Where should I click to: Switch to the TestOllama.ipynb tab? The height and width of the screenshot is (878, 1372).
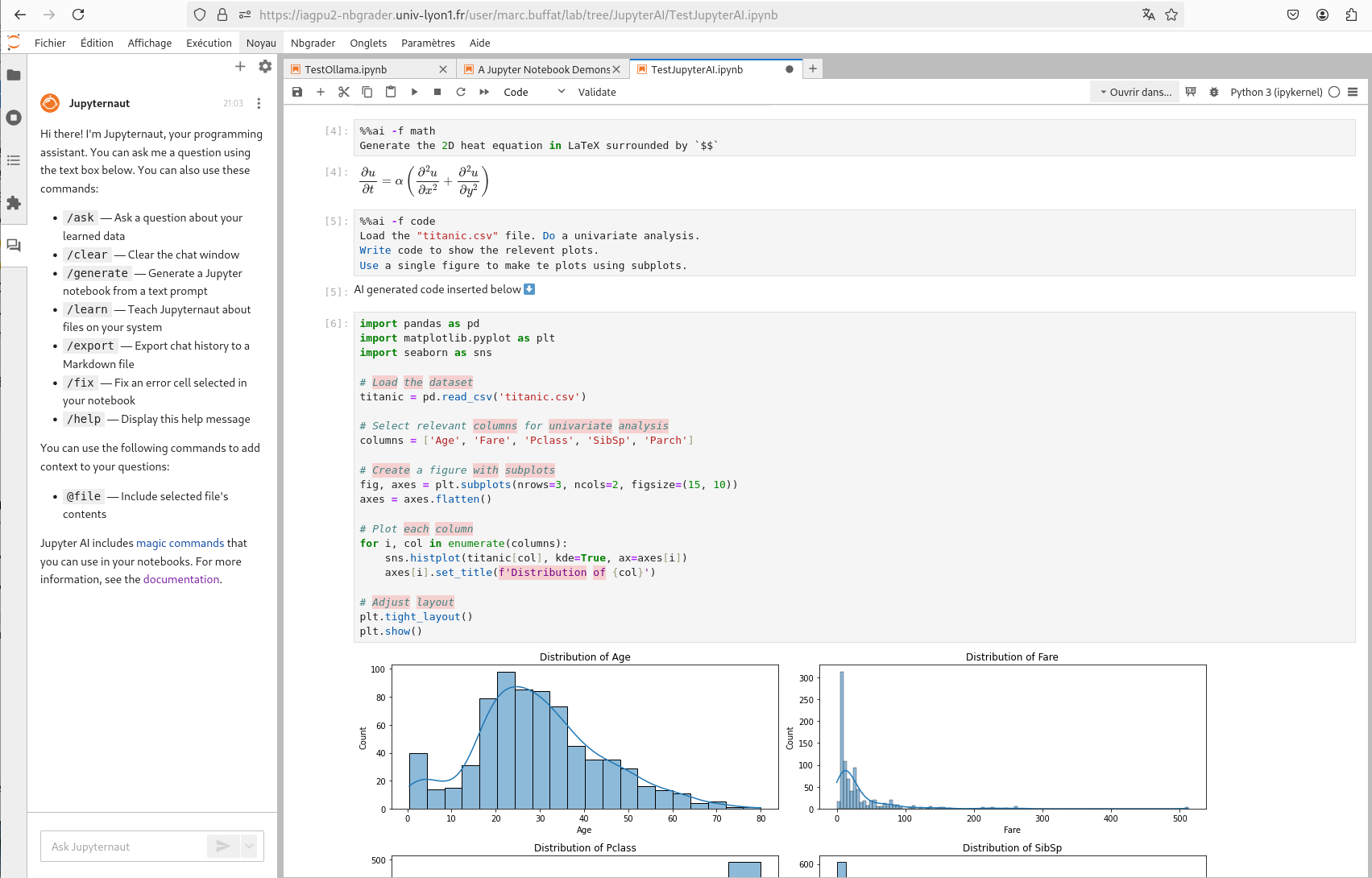(346, 69)
